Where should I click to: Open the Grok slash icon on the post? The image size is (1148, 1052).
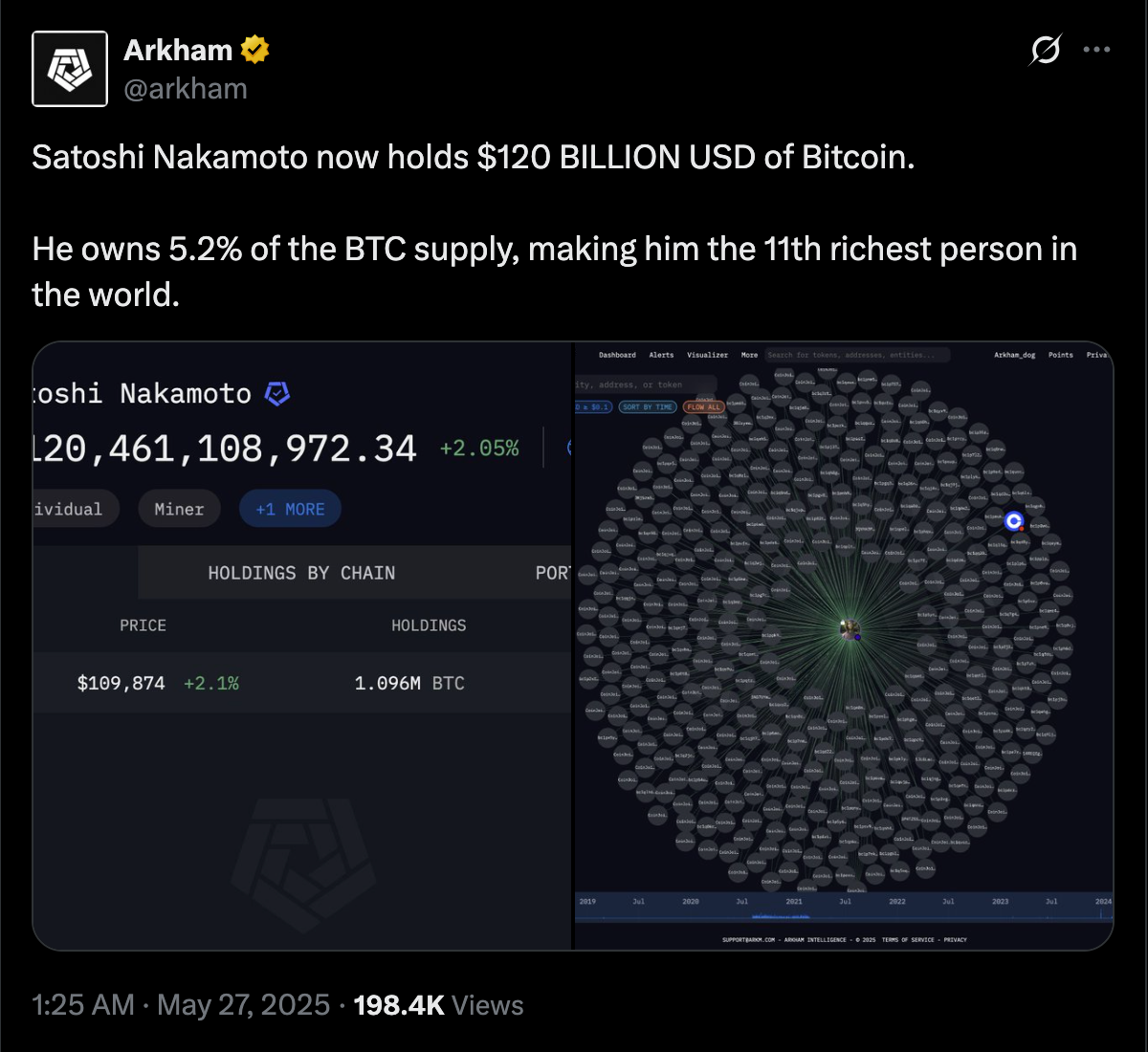pos(1045,49)
